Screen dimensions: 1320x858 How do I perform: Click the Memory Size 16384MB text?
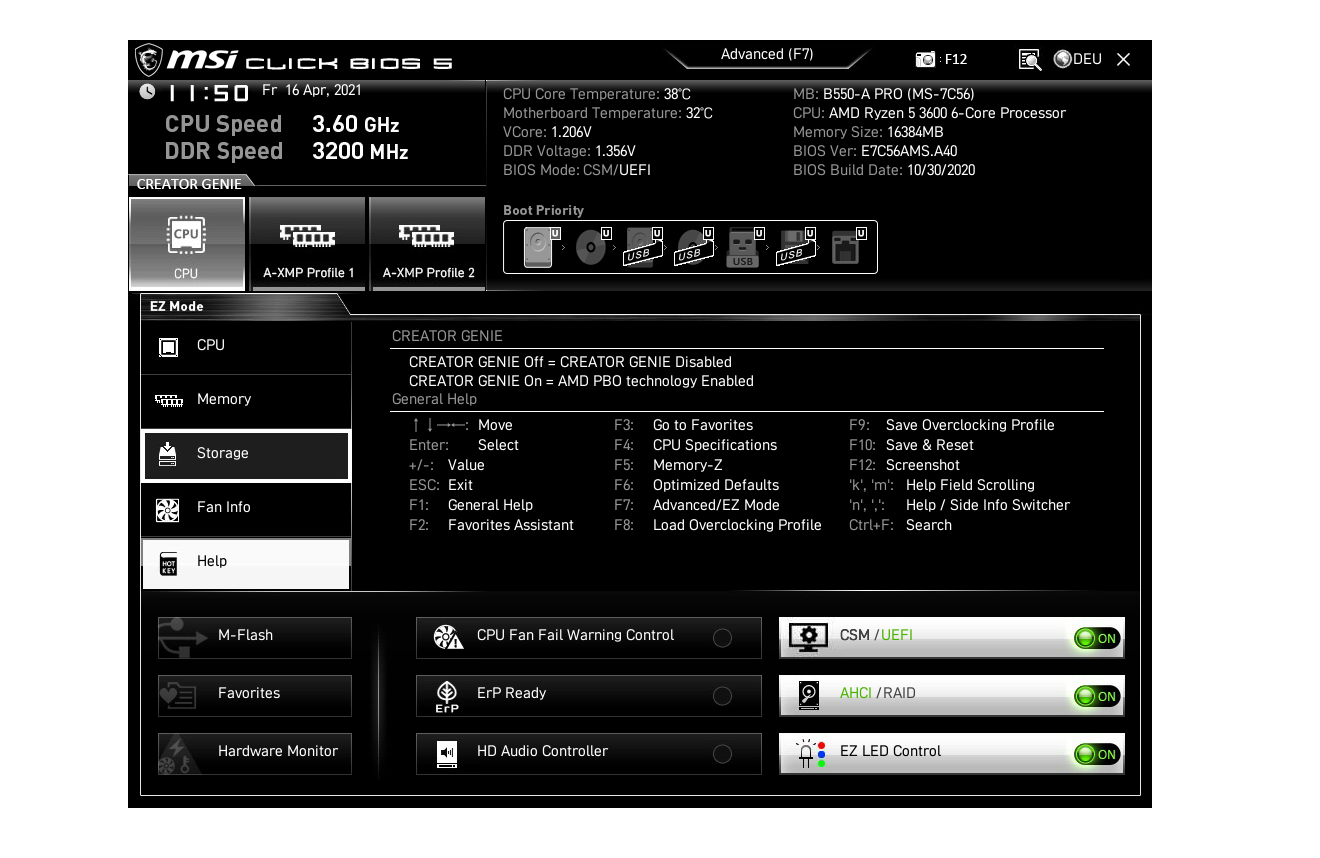tap(868, 132)
